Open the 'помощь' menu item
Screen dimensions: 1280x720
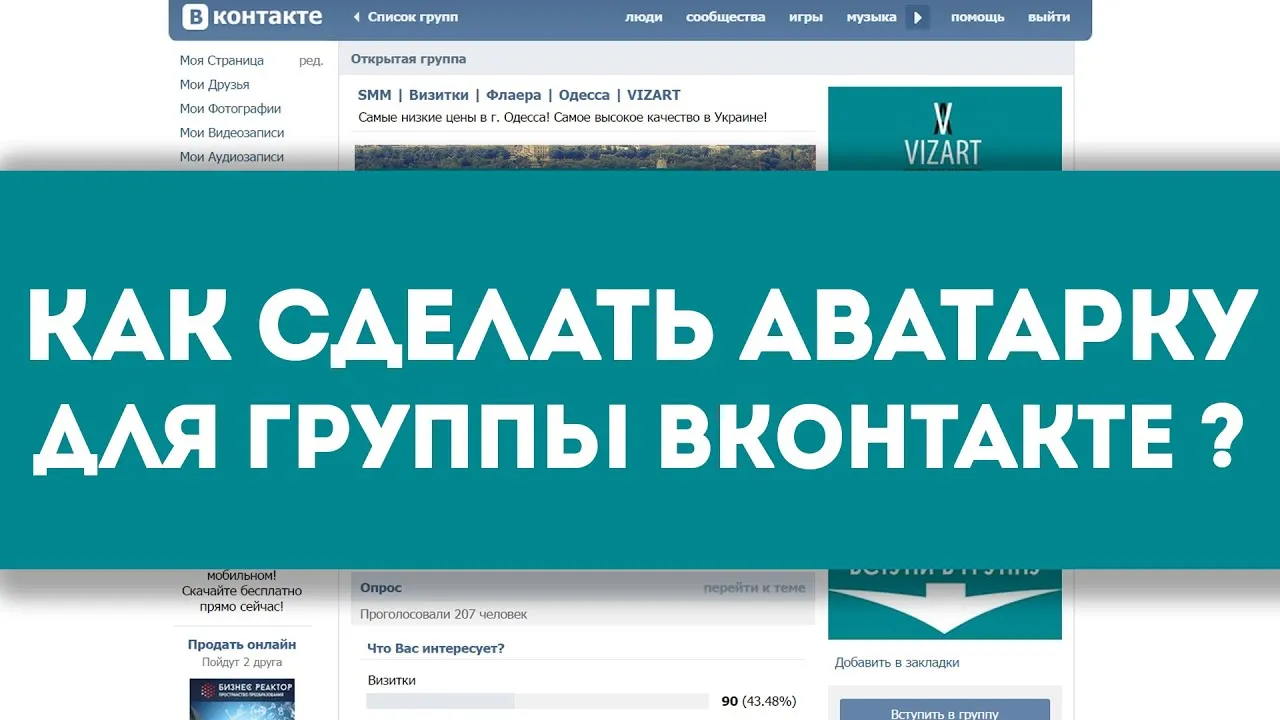click(978, 17)
